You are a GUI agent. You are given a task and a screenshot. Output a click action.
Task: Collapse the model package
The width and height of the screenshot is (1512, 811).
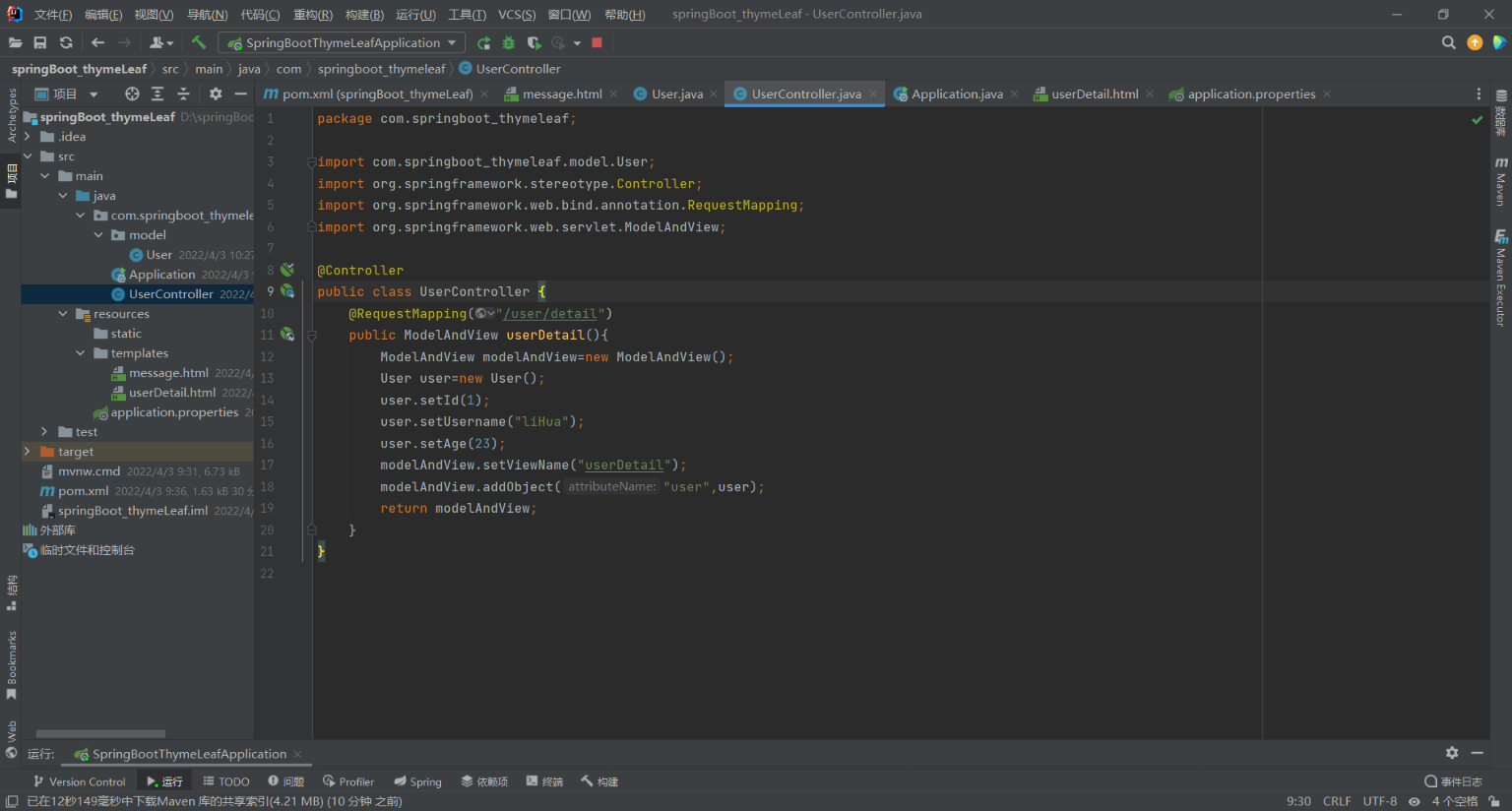pyautogui.click(x=98, y=235)
